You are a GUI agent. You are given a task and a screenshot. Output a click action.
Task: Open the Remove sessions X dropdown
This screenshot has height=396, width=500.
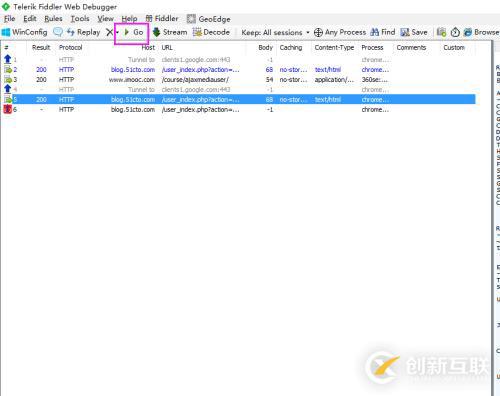pyautogui.click(x=112, y=32)
